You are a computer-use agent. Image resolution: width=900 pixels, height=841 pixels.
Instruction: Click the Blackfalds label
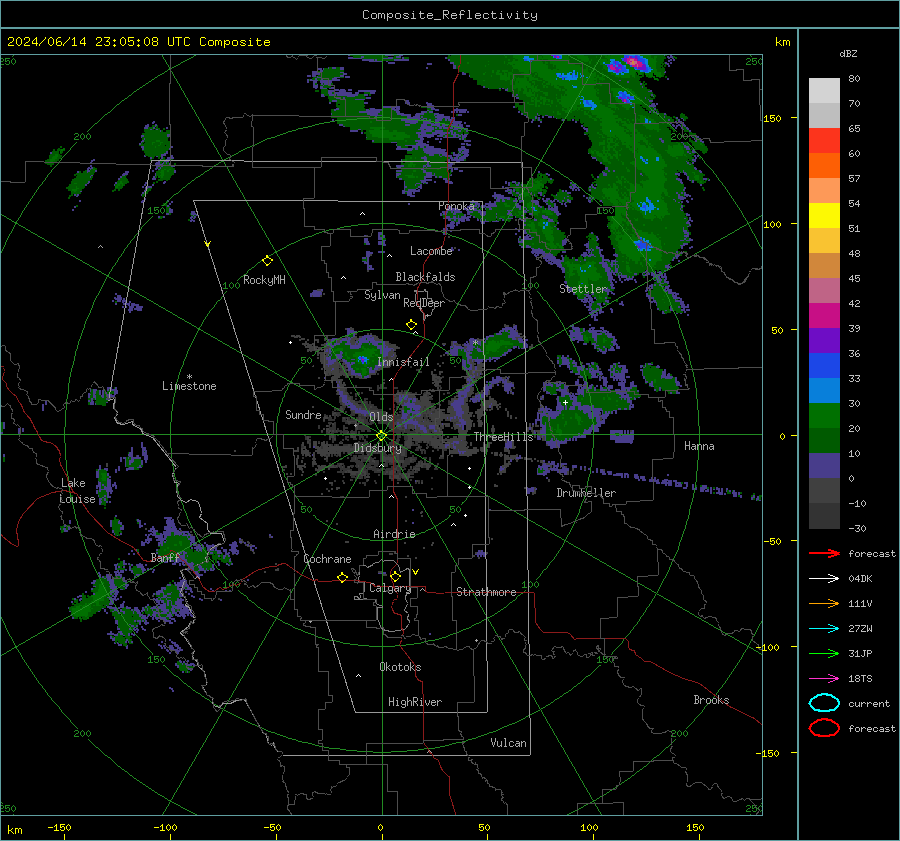coord(425,277)
